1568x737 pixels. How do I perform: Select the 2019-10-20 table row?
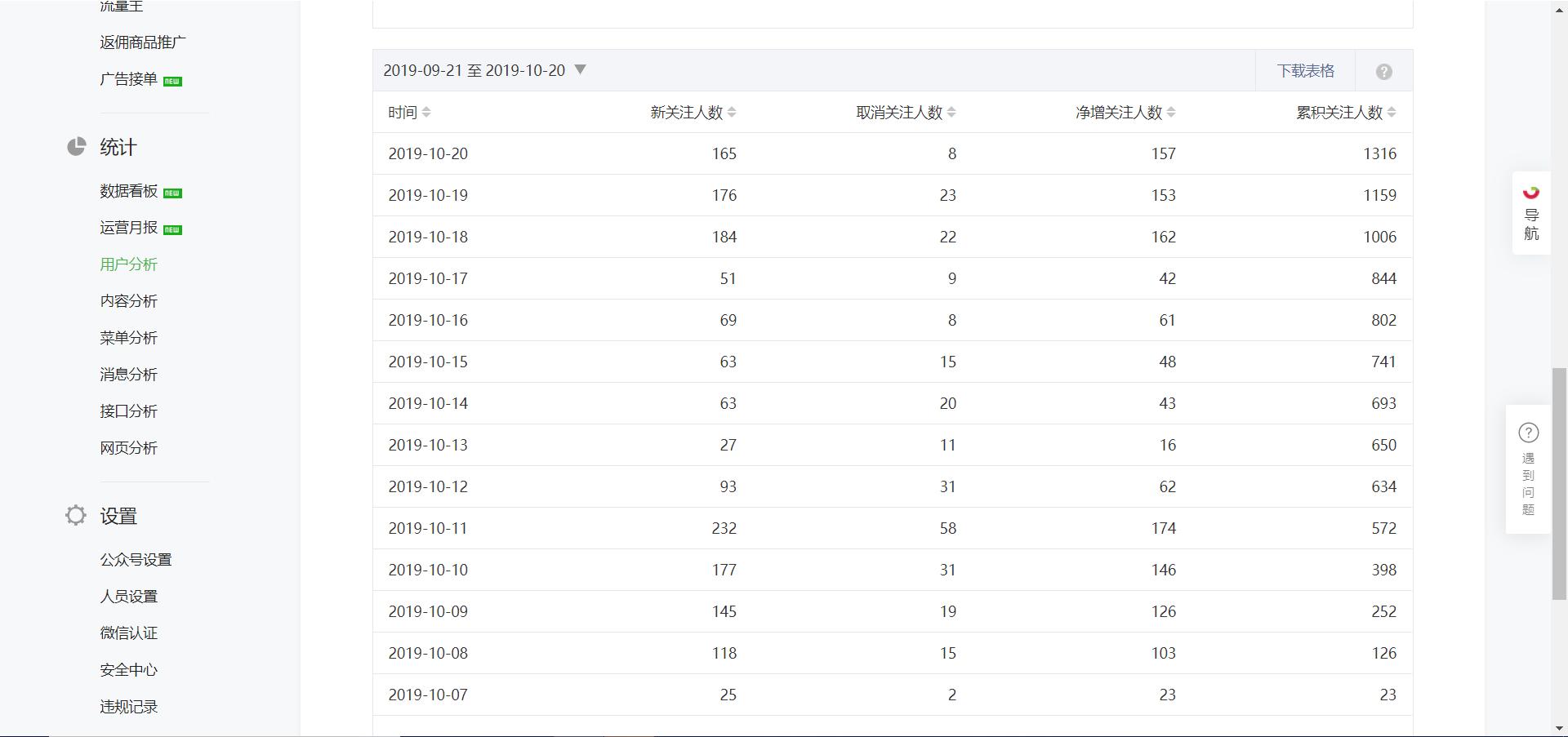click(x=817, y=153)
